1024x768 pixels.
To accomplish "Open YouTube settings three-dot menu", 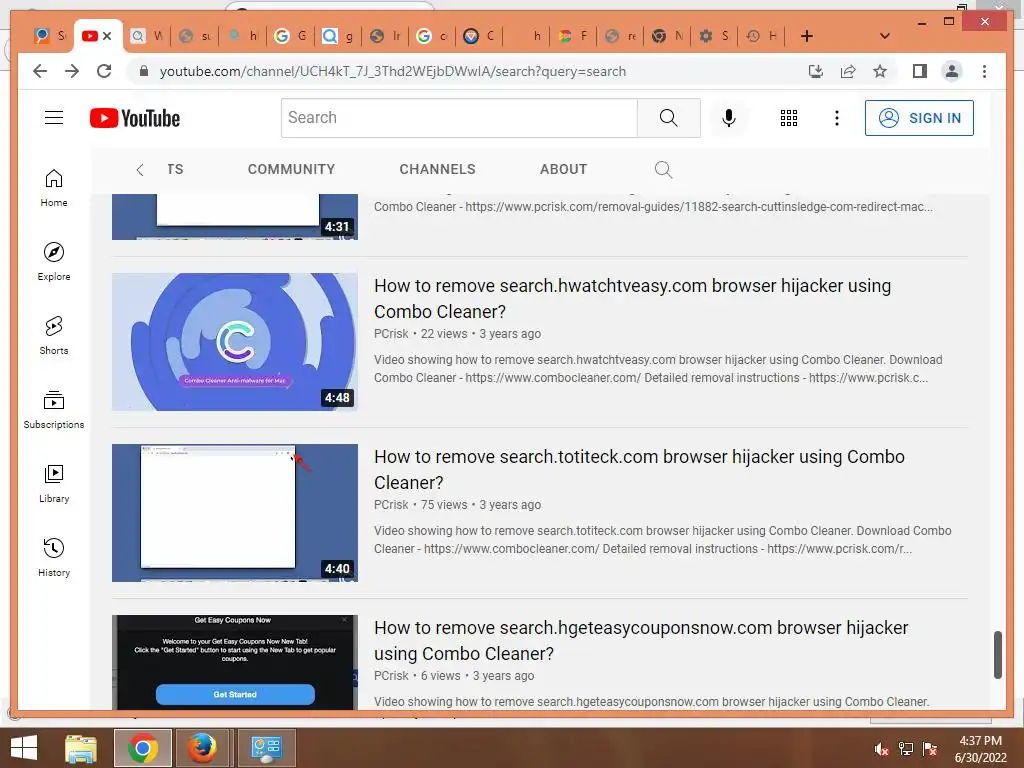I will (x=837, y=118).
